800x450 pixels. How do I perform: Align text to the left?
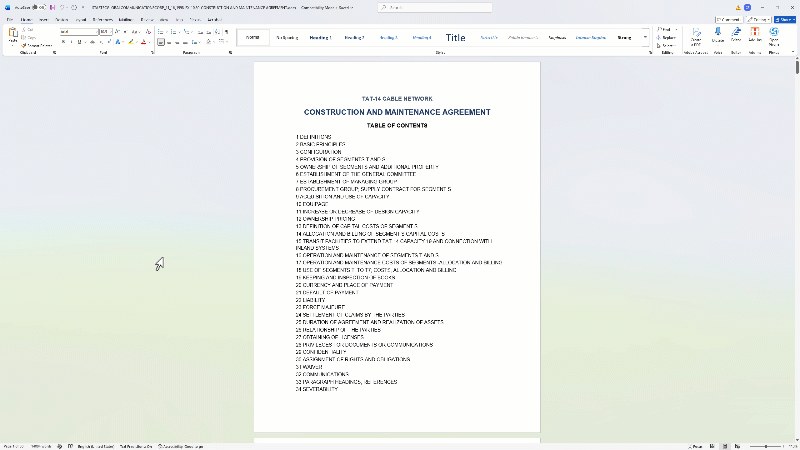click(161, 42)
